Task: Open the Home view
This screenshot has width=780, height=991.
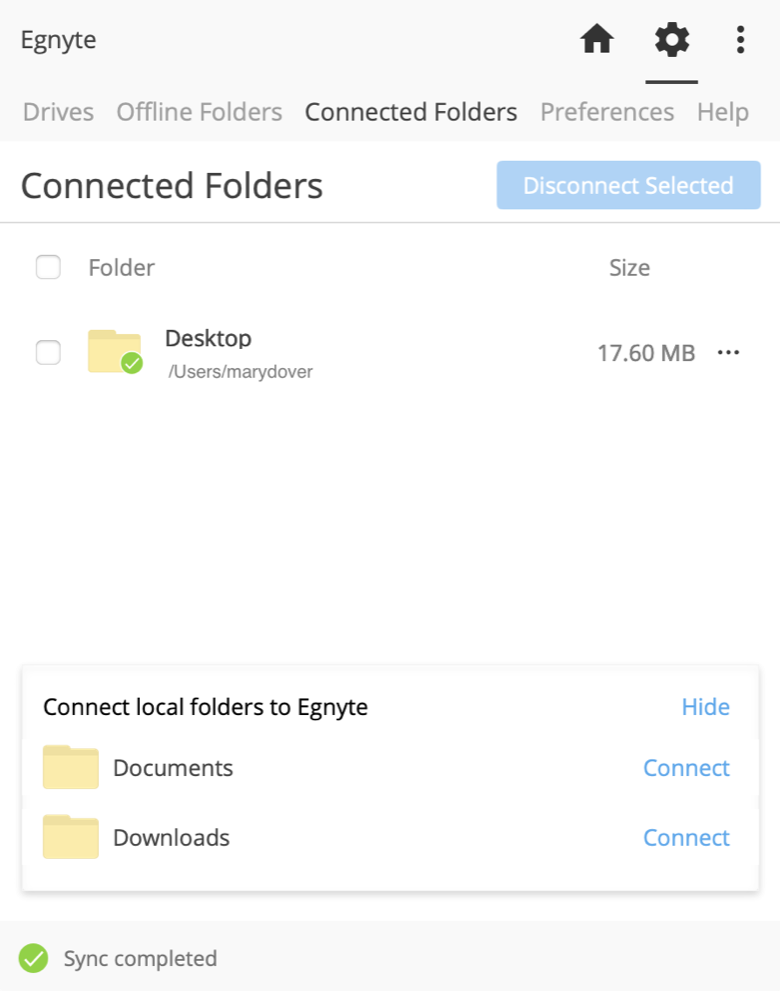Action: point(596,39)
